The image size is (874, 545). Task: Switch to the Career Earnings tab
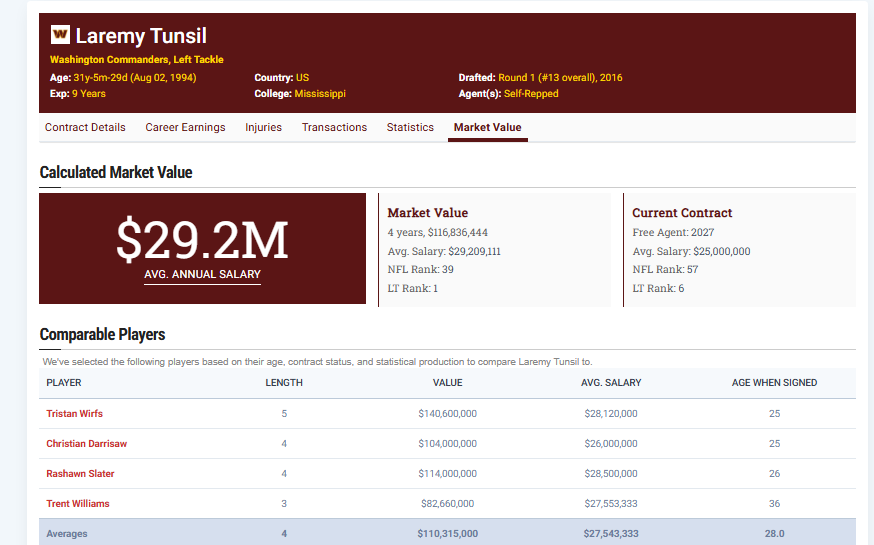pos(185,127)
